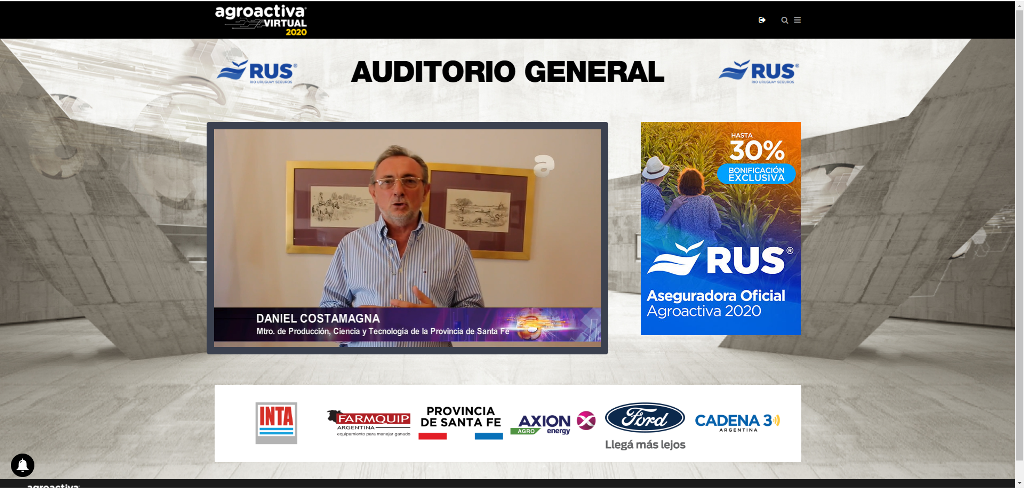Click the Agroactiva logo in footer bar
Screen dimensions: 1024x488
[x=52, y=485]
